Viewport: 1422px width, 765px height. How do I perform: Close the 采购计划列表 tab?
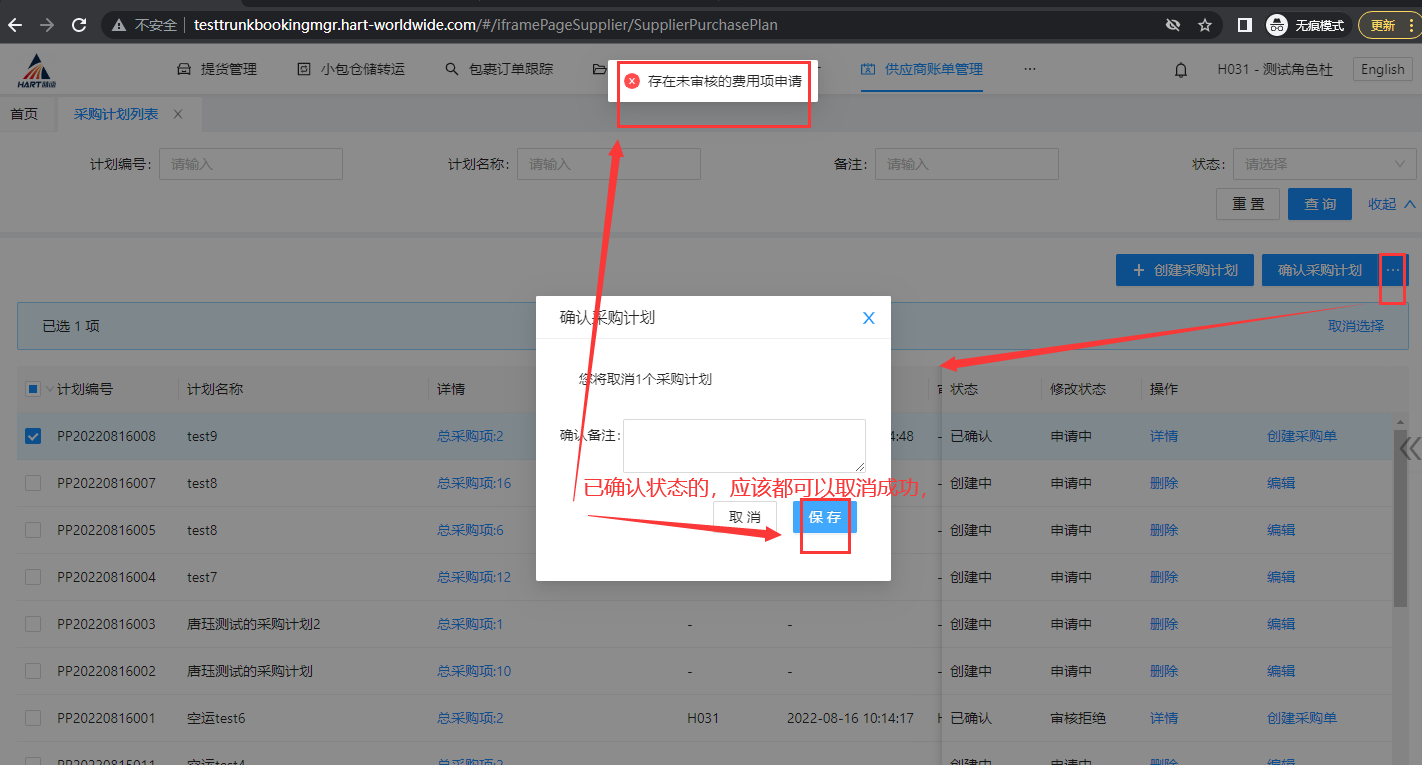coord(178,115)
